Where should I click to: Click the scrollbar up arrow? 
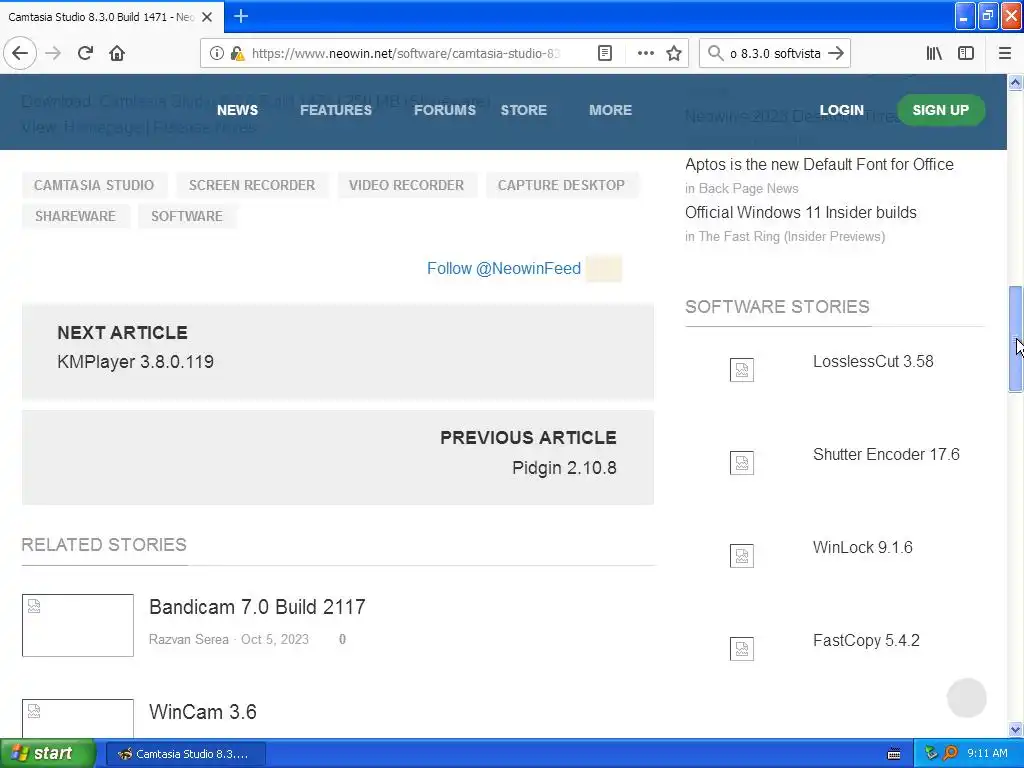coord(1015,82)
